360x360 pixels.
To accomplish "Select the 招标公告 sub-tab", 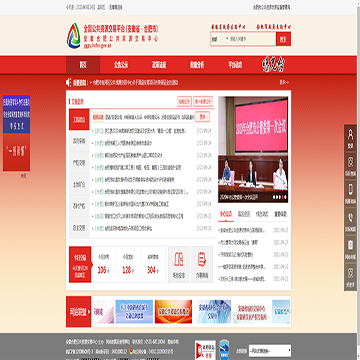I will pyautogui.click(x=98, y=117).
